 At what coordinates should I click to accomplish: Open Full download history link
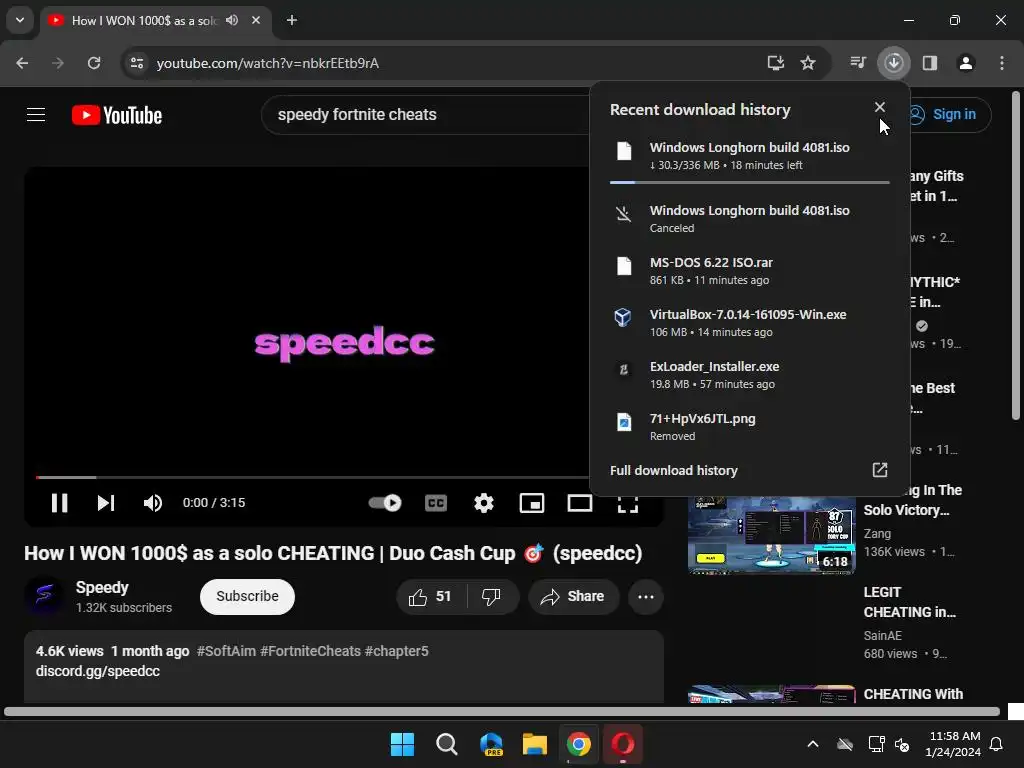pyautogui.click(x=673, y=470)
